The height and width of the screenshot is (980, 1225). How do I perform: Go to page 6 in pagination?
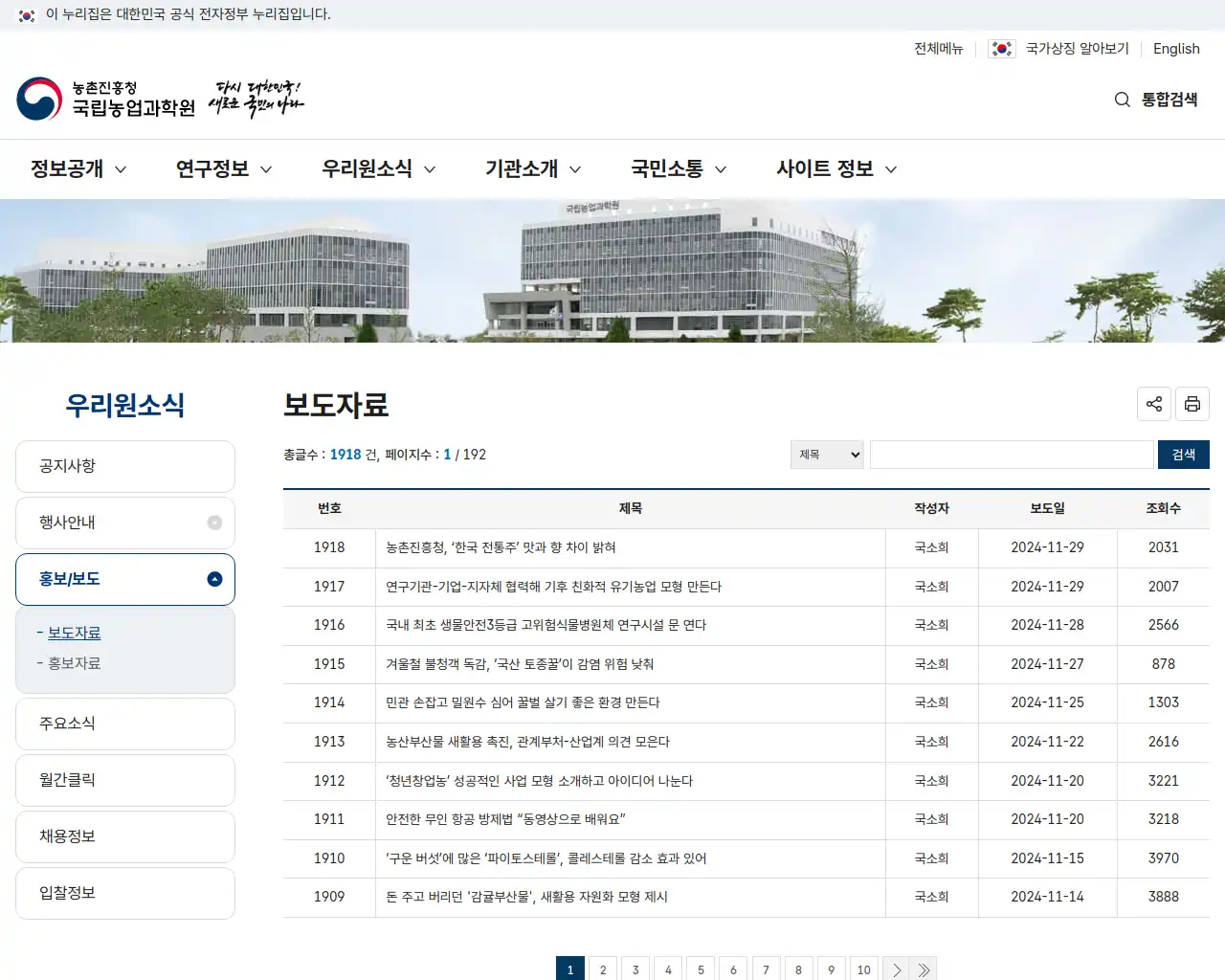pos(733,969)
